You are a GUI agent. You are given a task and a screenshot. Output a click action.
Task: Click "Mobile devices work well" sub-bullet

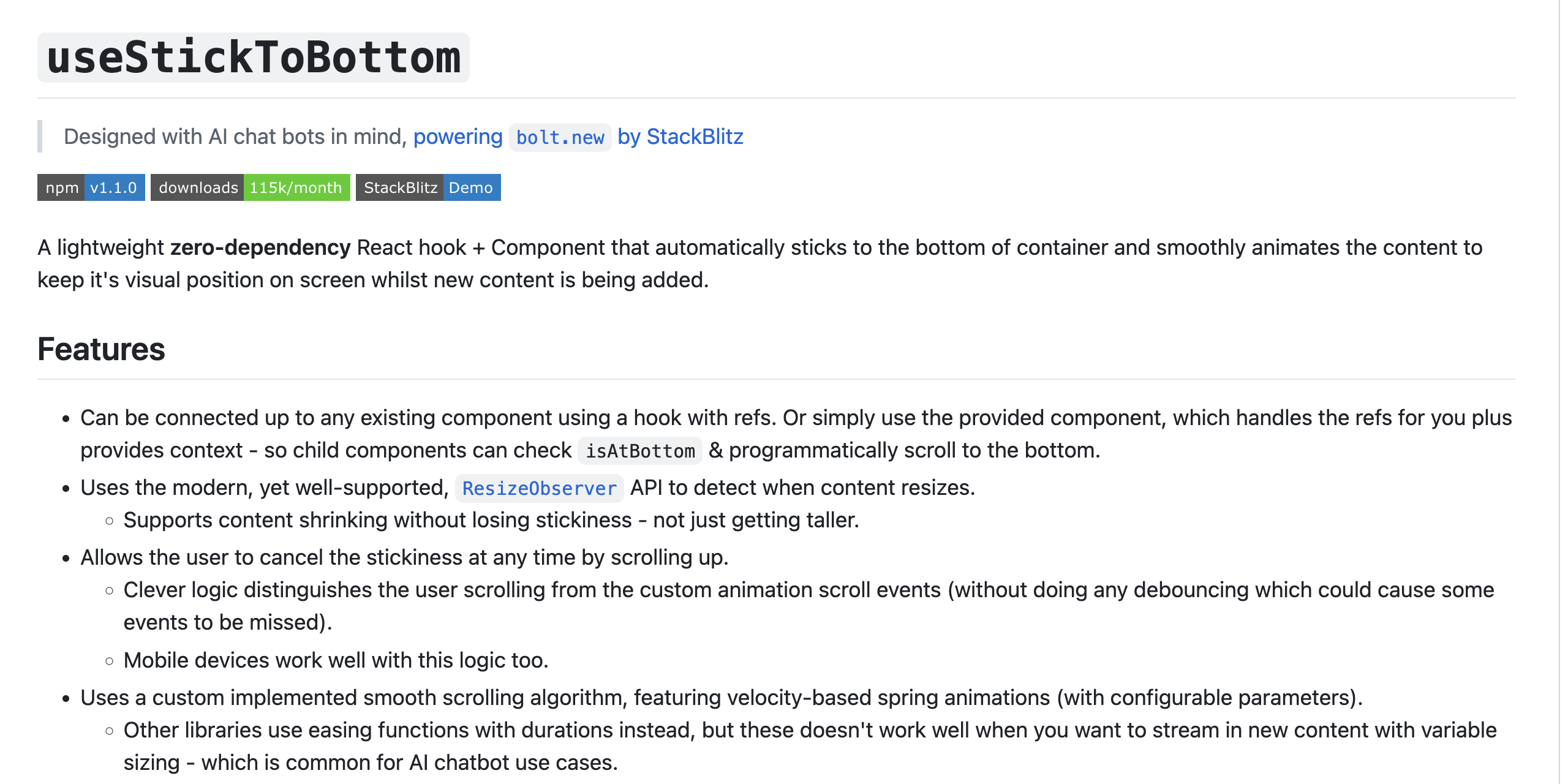(336, 660)
